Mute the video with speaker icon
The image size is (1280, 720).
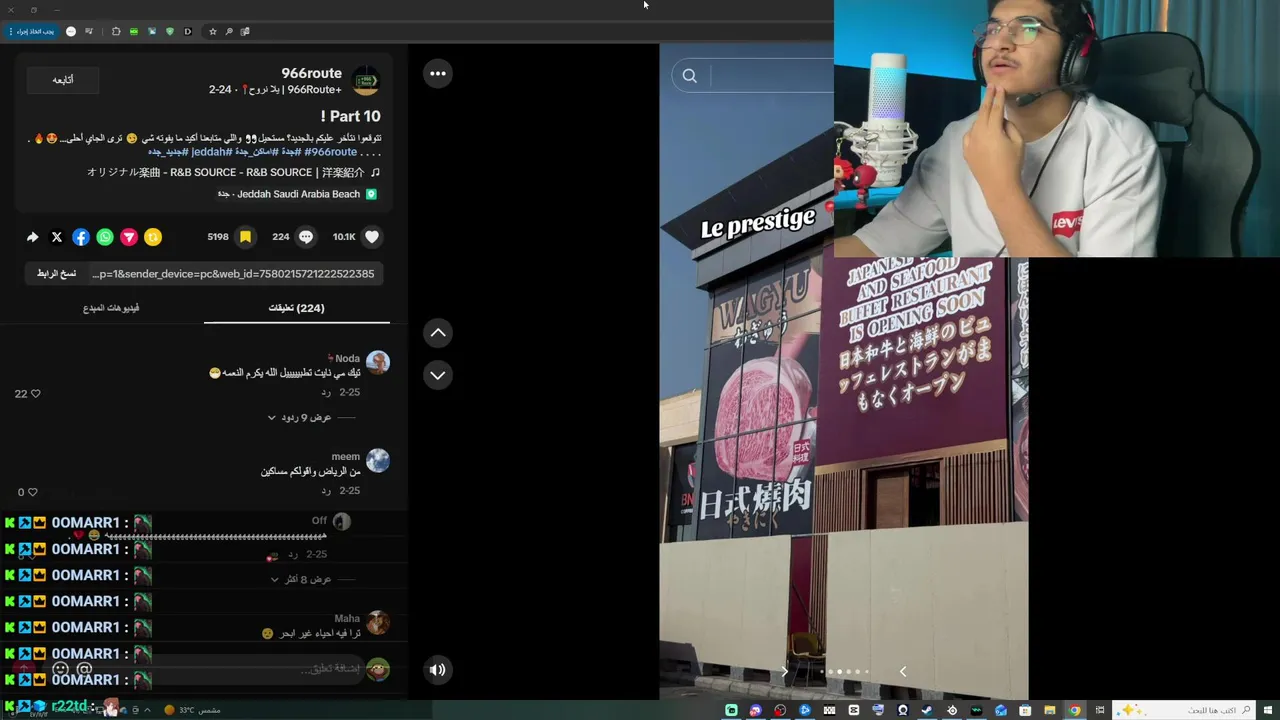tap(437, 670)
